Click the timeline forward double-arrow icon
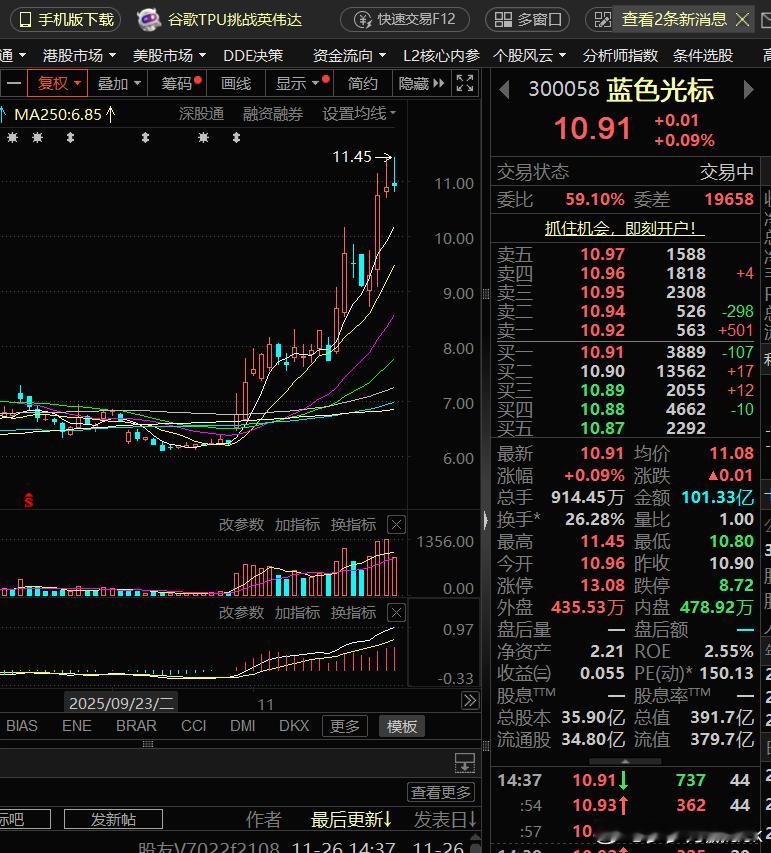Image resolution: width=771 pixels, height=853 pixels. (470, 700)
